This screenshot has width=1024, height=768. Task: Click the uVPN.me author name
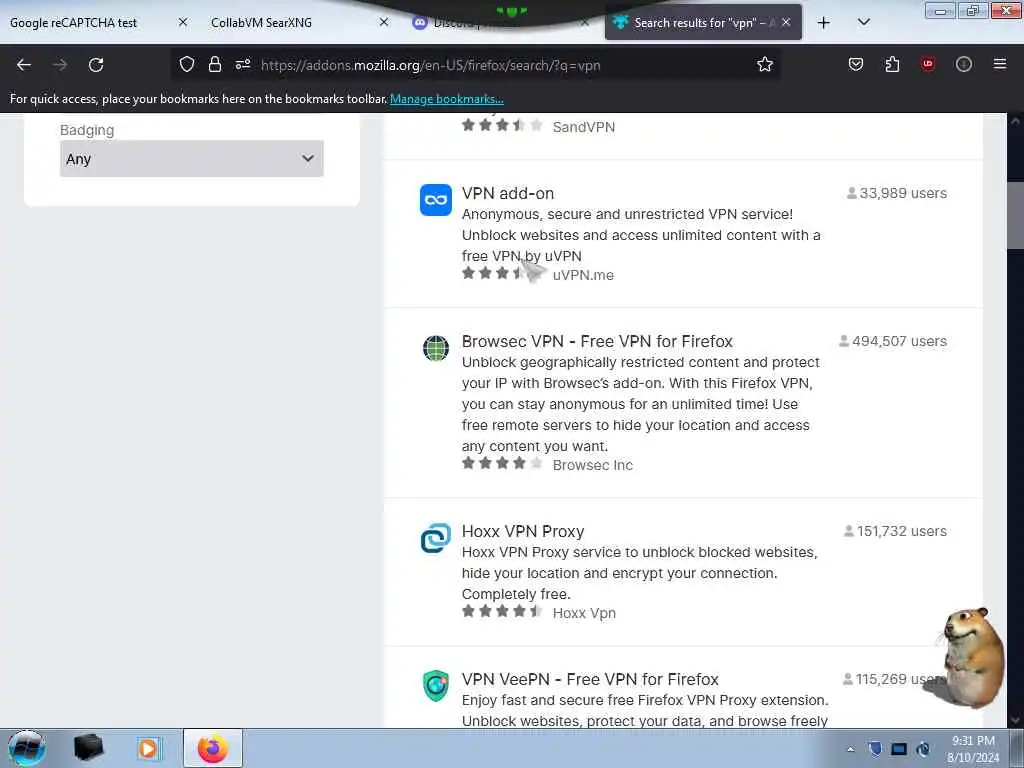click(583, 275)
